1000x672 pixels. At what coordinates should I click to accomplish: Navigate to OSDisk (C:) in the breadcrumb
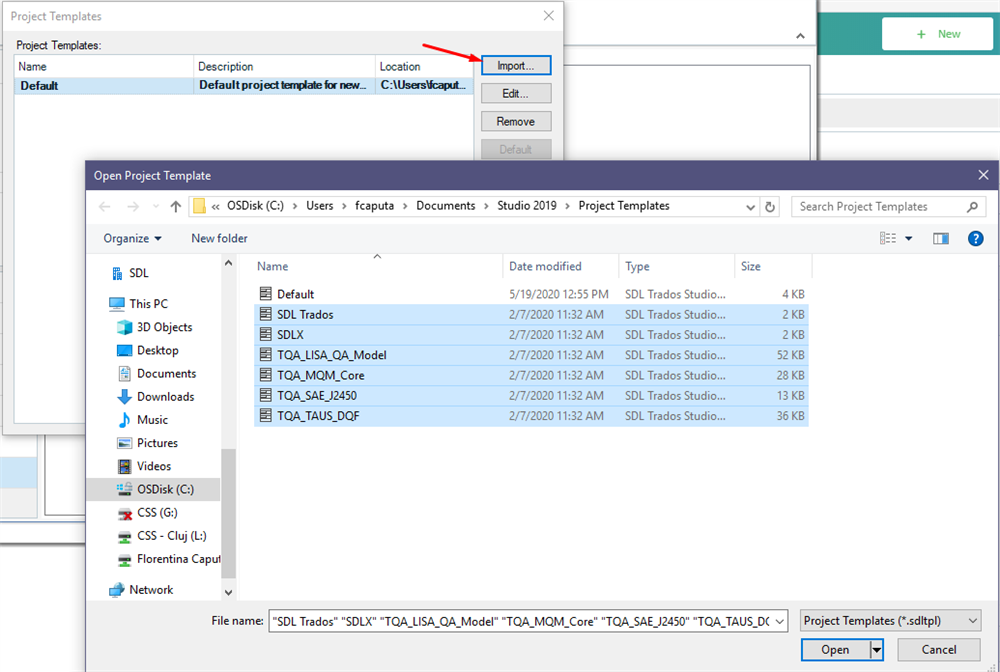tap(255, 206)
